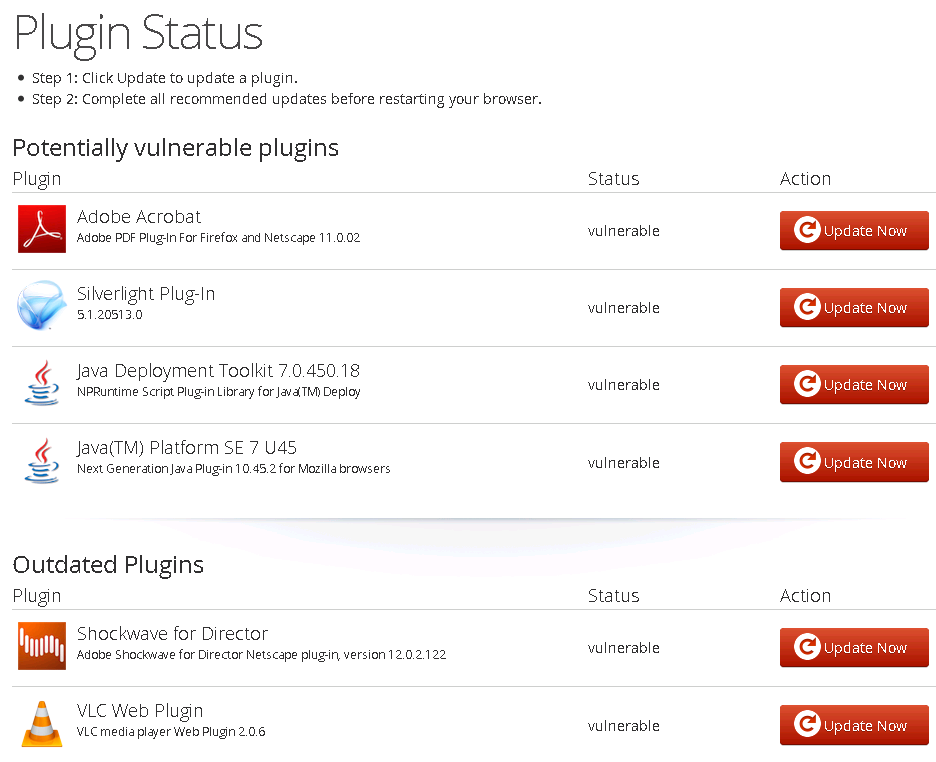Click the Silverlight Plug-In blue icon
The image size is (936, 762).
point(41,306)
